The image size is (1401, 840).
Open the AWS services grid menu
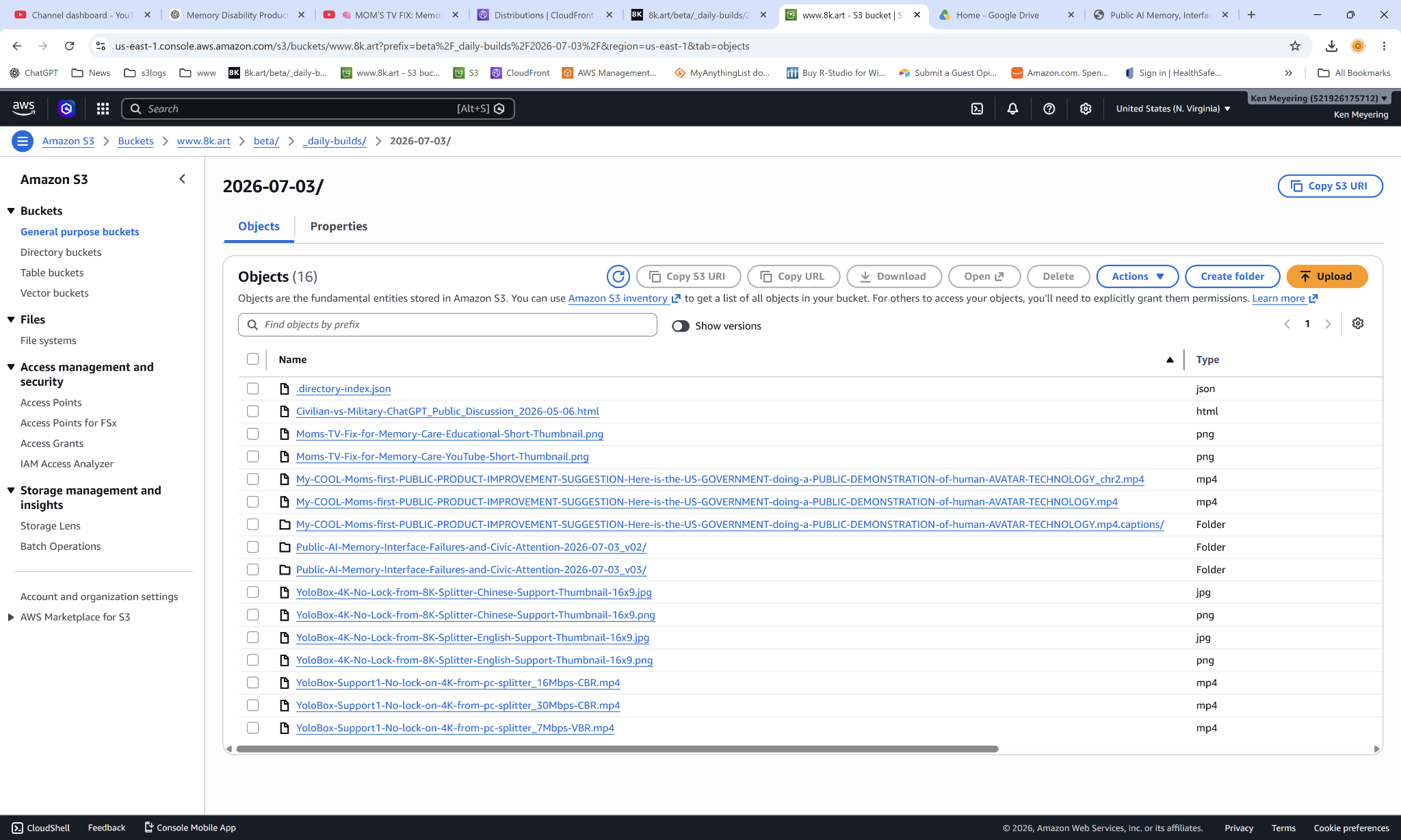pos(103,108)
